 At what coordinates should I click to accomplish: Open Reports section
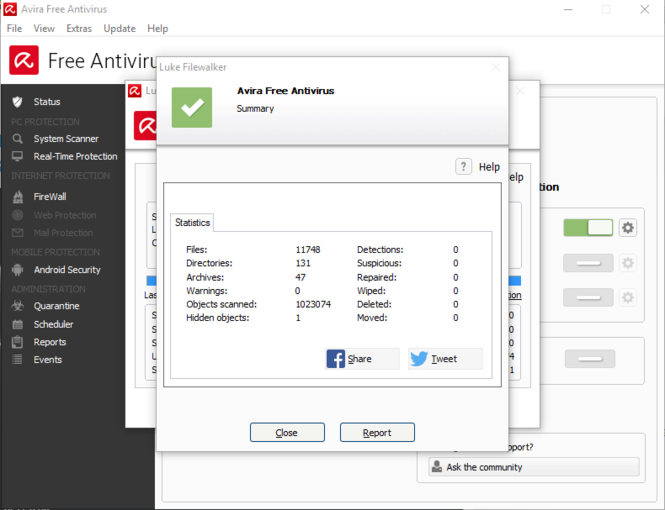[x=50, y=342]
